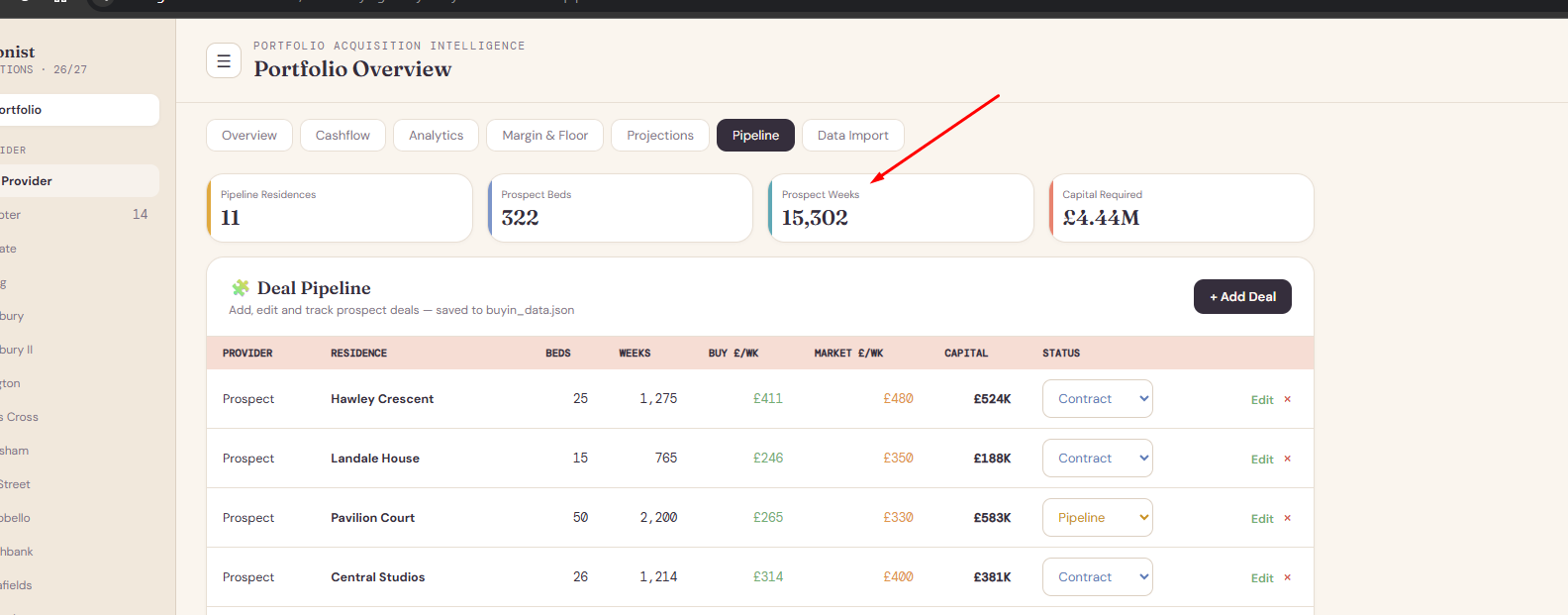Image resolution: width=1568 pixels, height=615 pixels.
Task: Click the £411 buy rate
Action: tap(768, 399)
